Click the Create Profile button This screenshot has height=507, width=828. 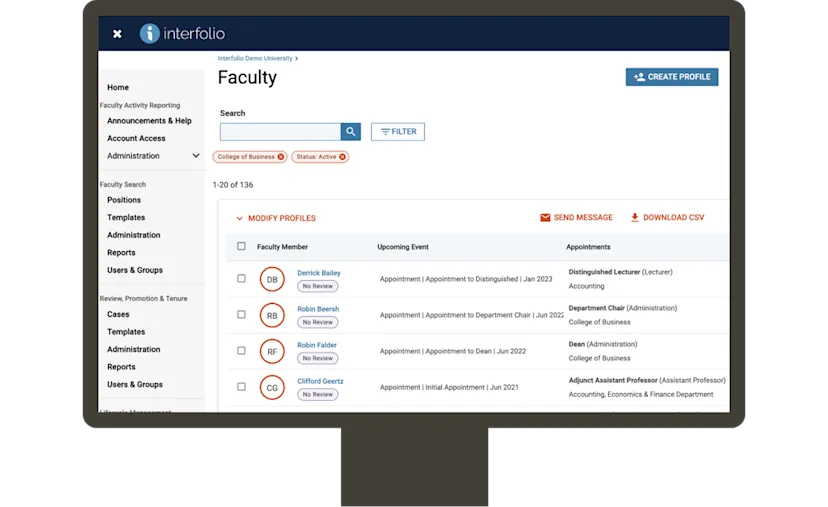pos(672,77)
